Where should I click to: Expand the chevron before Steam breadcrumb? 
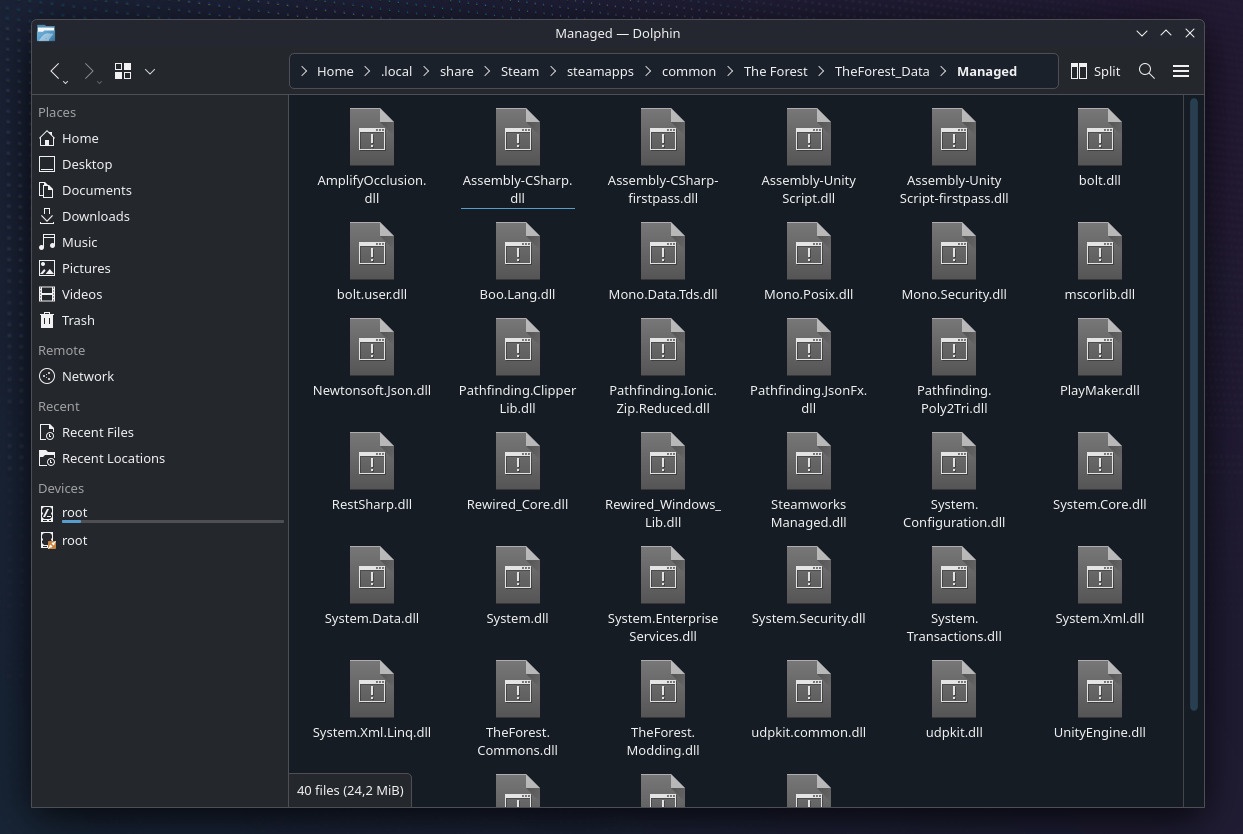[487, 71]
